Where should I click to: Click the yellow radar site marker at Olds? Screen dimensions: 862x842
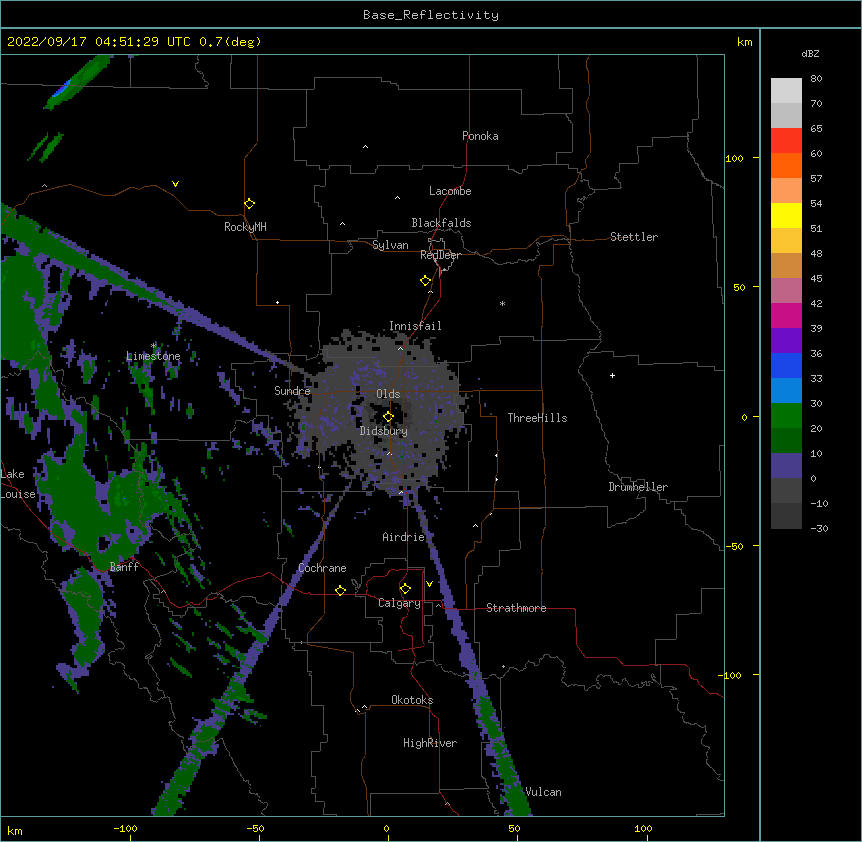(388, 417)
